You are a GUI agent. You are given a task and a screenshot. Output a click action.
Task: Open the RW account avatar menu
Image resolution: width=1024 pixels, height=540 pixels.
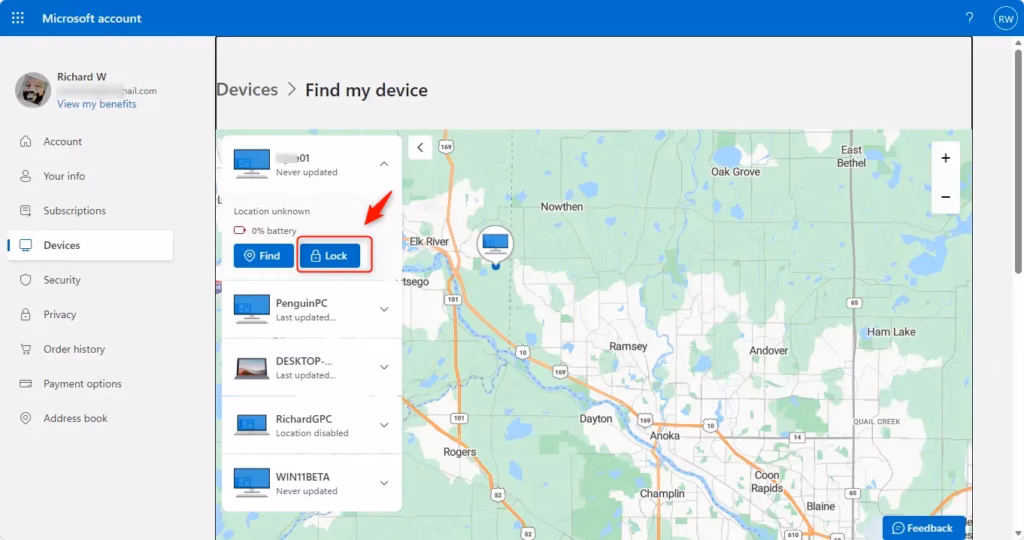click(x=1005, y=18)
